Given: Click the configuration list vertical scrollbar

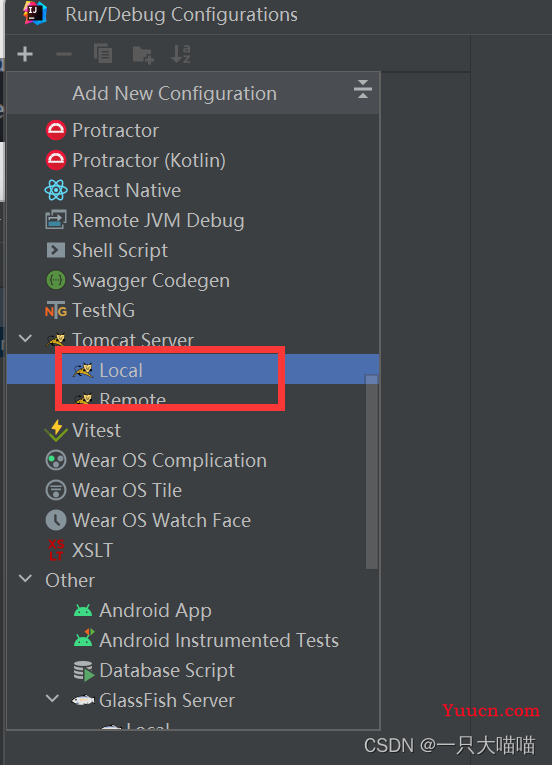Looking at the screenshot, I should tap(372, 472).
